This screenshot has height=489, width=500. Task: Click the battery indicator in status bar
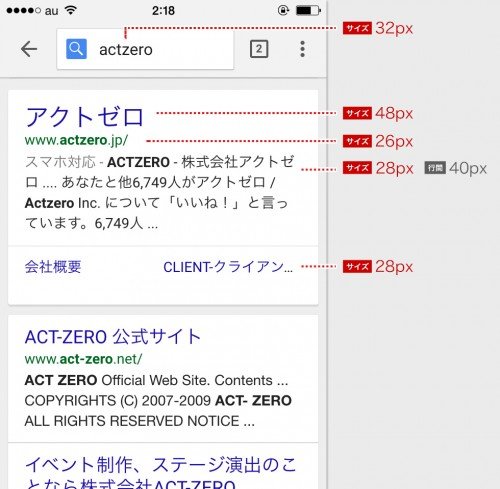pos(308,10)
